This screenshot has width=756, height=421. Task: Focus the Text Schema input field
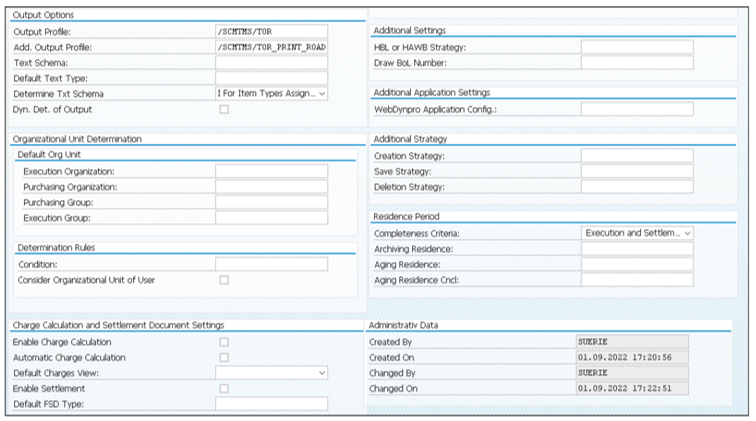271,63
